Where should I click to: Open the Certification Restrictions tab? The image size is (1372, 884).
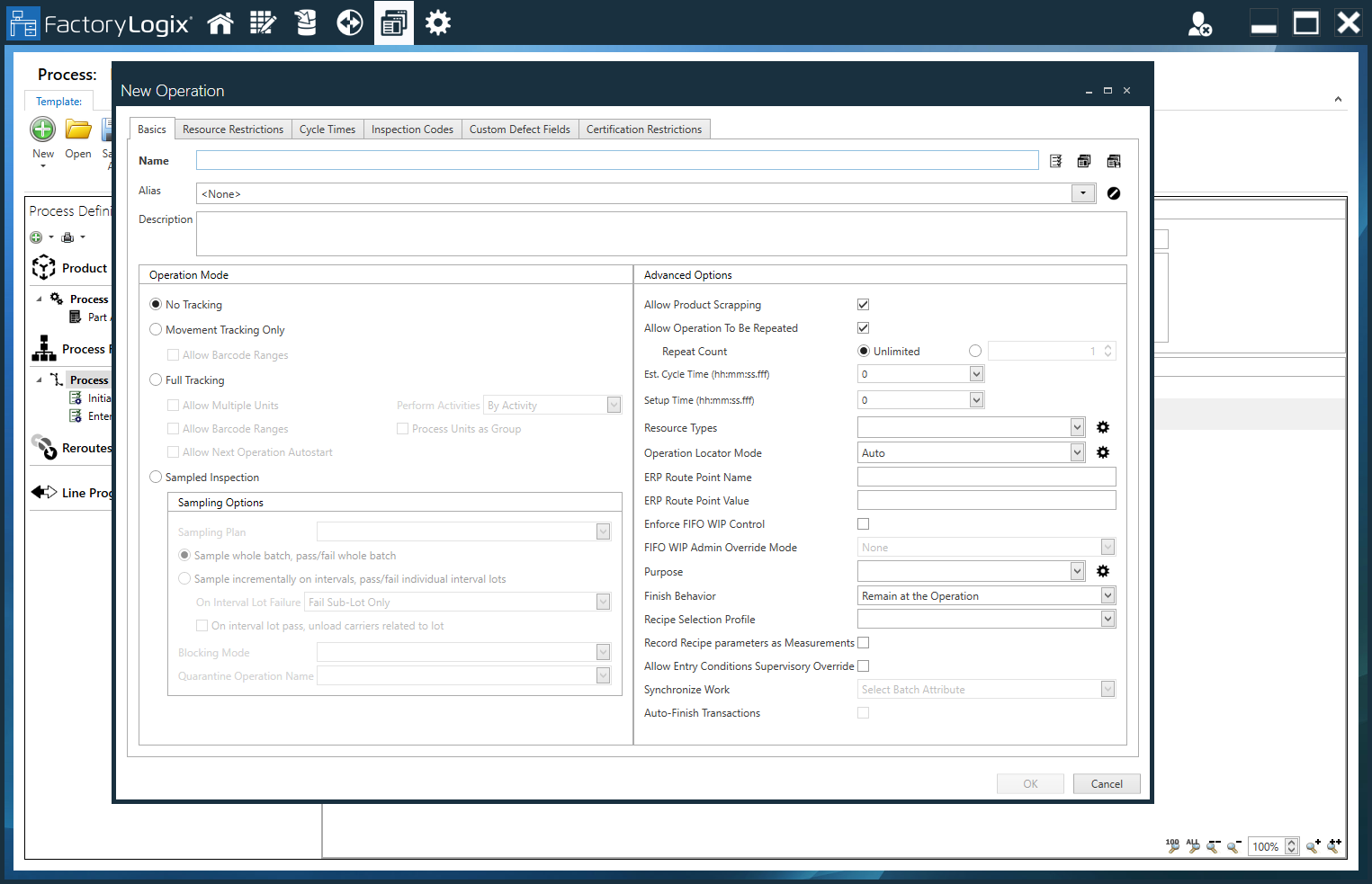[x=644, y=129]
